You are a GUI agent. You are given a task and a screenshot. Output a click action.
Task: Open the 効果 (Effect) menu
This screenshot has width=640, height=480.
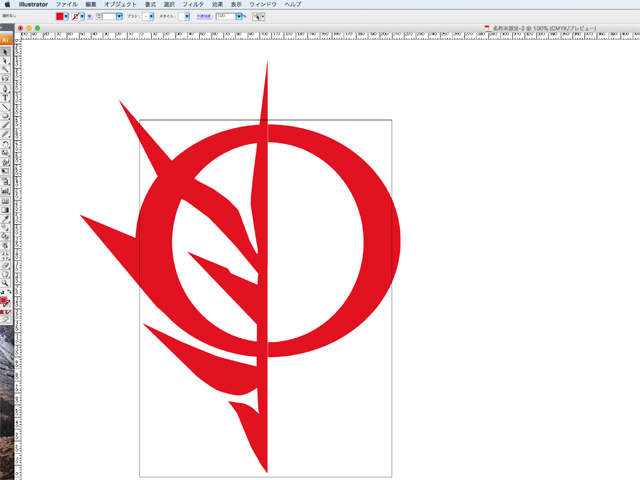(x=218, y=4)
